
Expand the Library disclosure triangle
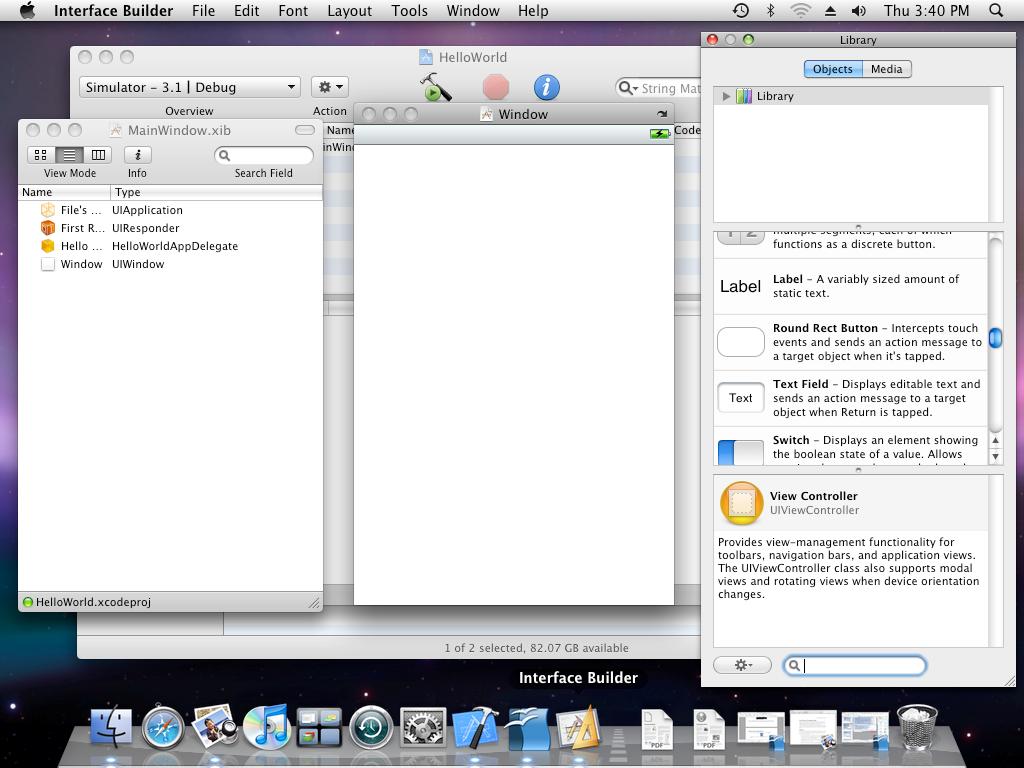pyautogui.click(x=726, y=96)
